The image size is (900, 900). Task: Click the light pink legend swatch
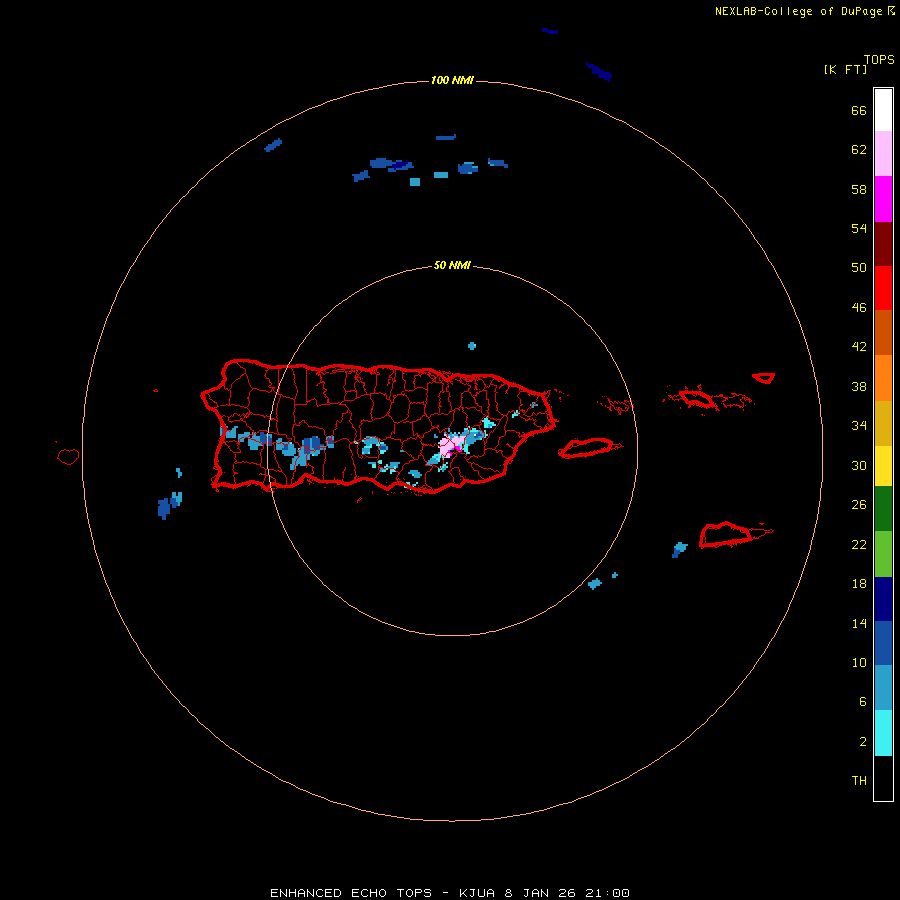(883, 153)
